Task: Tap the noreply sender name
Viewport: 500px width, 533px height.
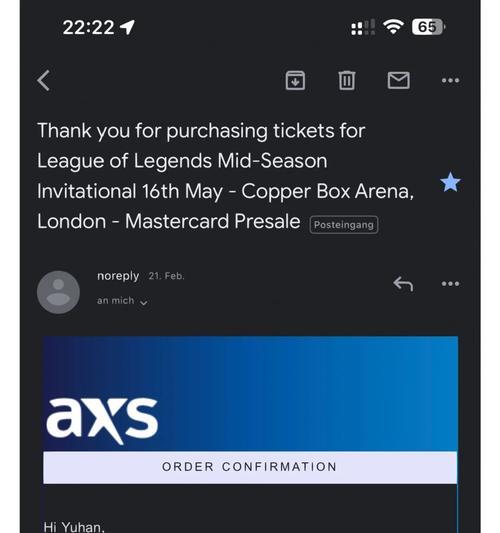Action: pyautogui.click(x=118, y=276)
